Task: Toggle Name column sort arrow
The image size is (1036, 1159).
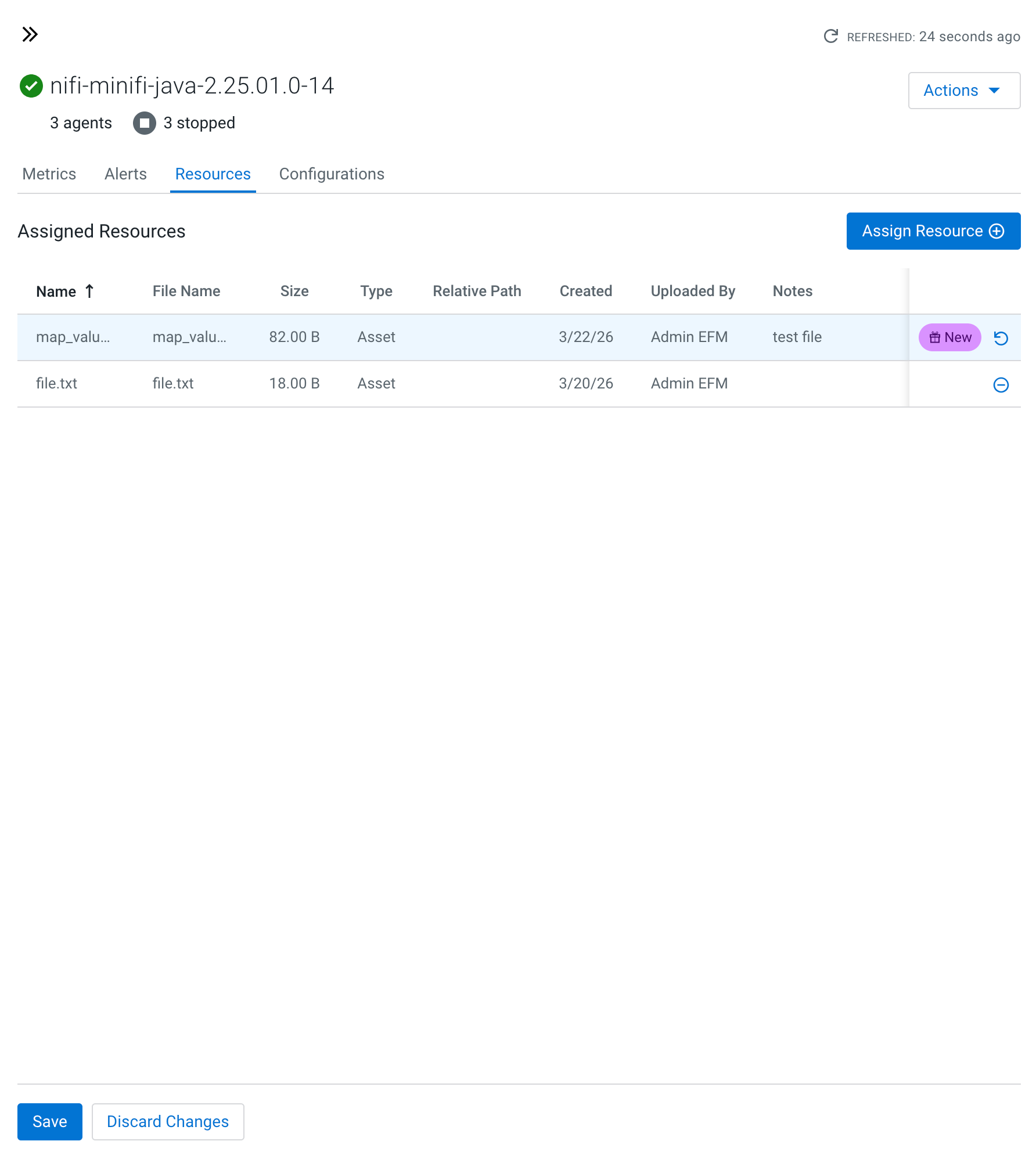Action: tap(89, 291)
